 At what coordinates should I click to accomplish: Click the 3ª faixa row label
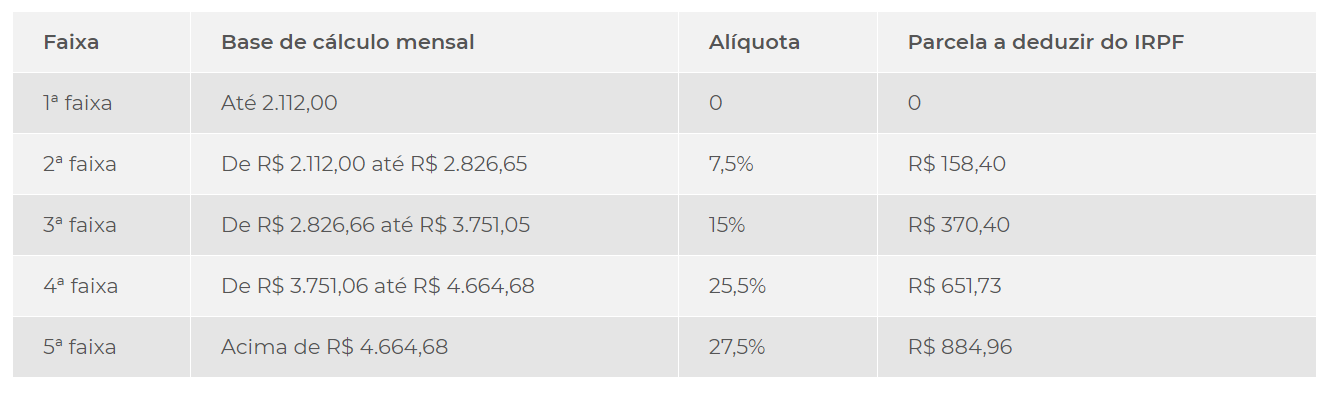[x=80, y=225]
